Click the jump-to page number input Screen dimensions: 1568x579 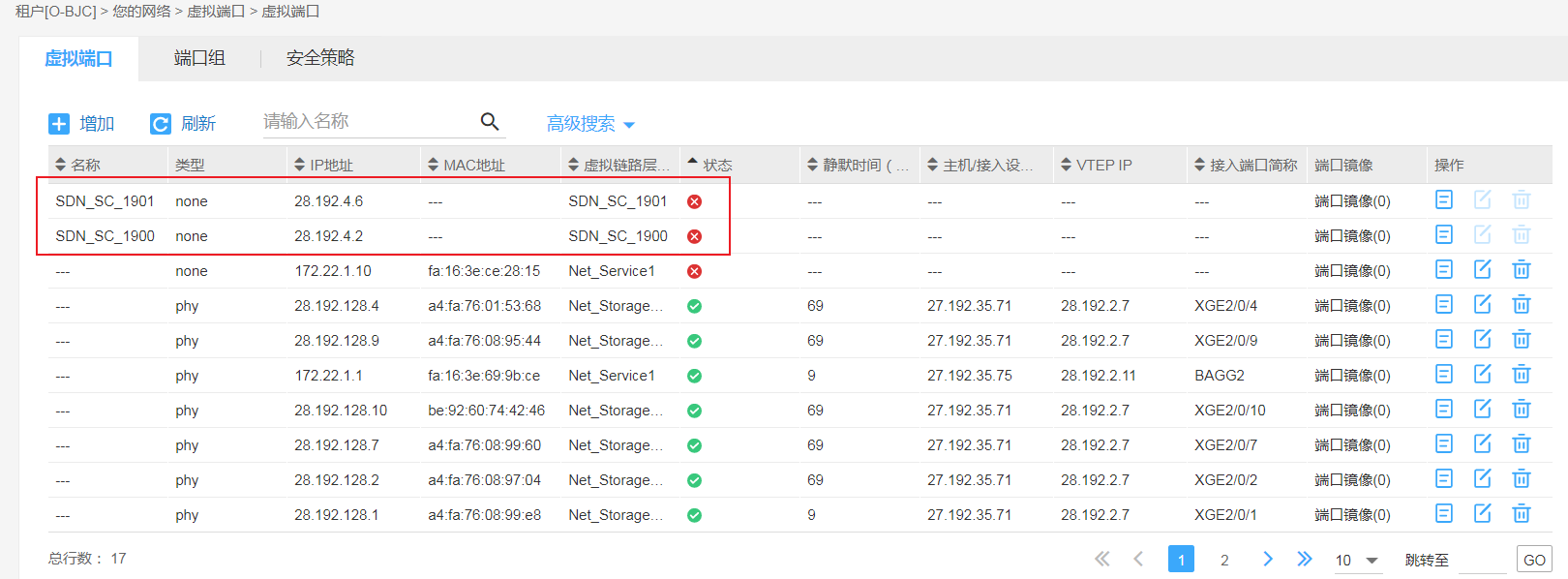[x=1482, y=560]
